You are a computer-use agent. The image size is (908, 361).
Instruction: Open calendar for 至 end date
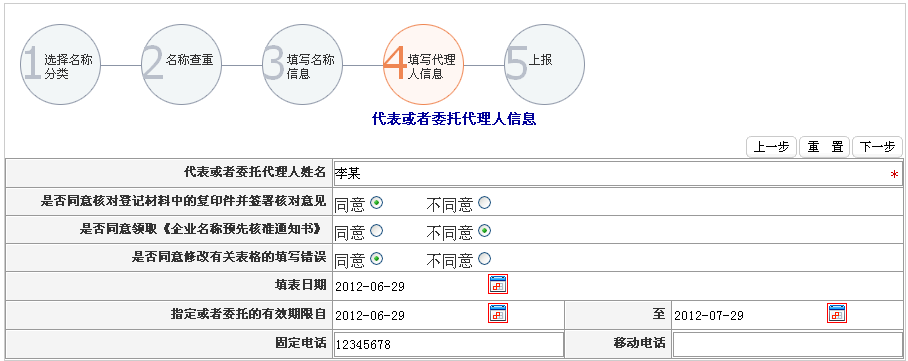(837, 313)
